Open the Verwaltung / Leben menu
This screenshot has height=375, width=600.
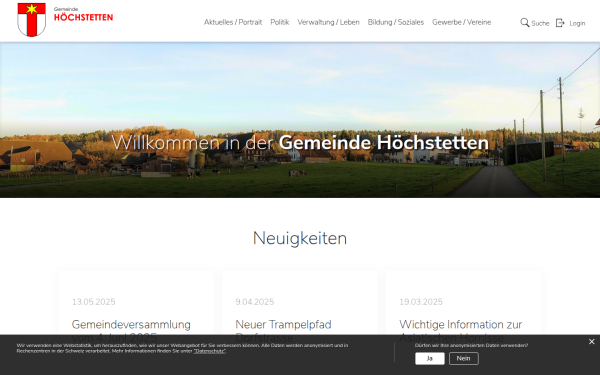click(x=328, y=22)
